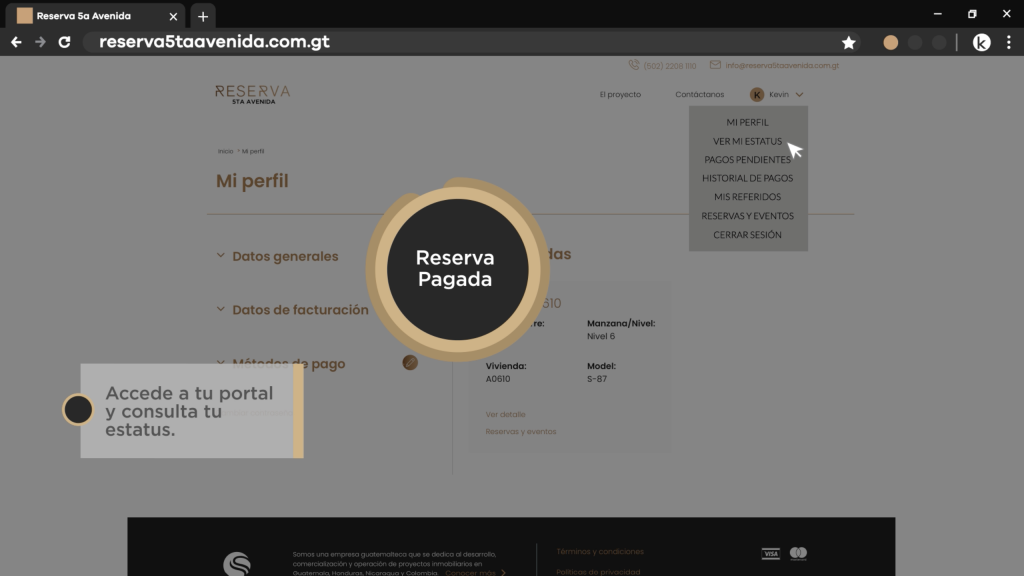This screenshot has height=576, width=1024.
Task: Click phone number (502) 2208 1110
Action: pyautogui.click(x=669, y=65)
